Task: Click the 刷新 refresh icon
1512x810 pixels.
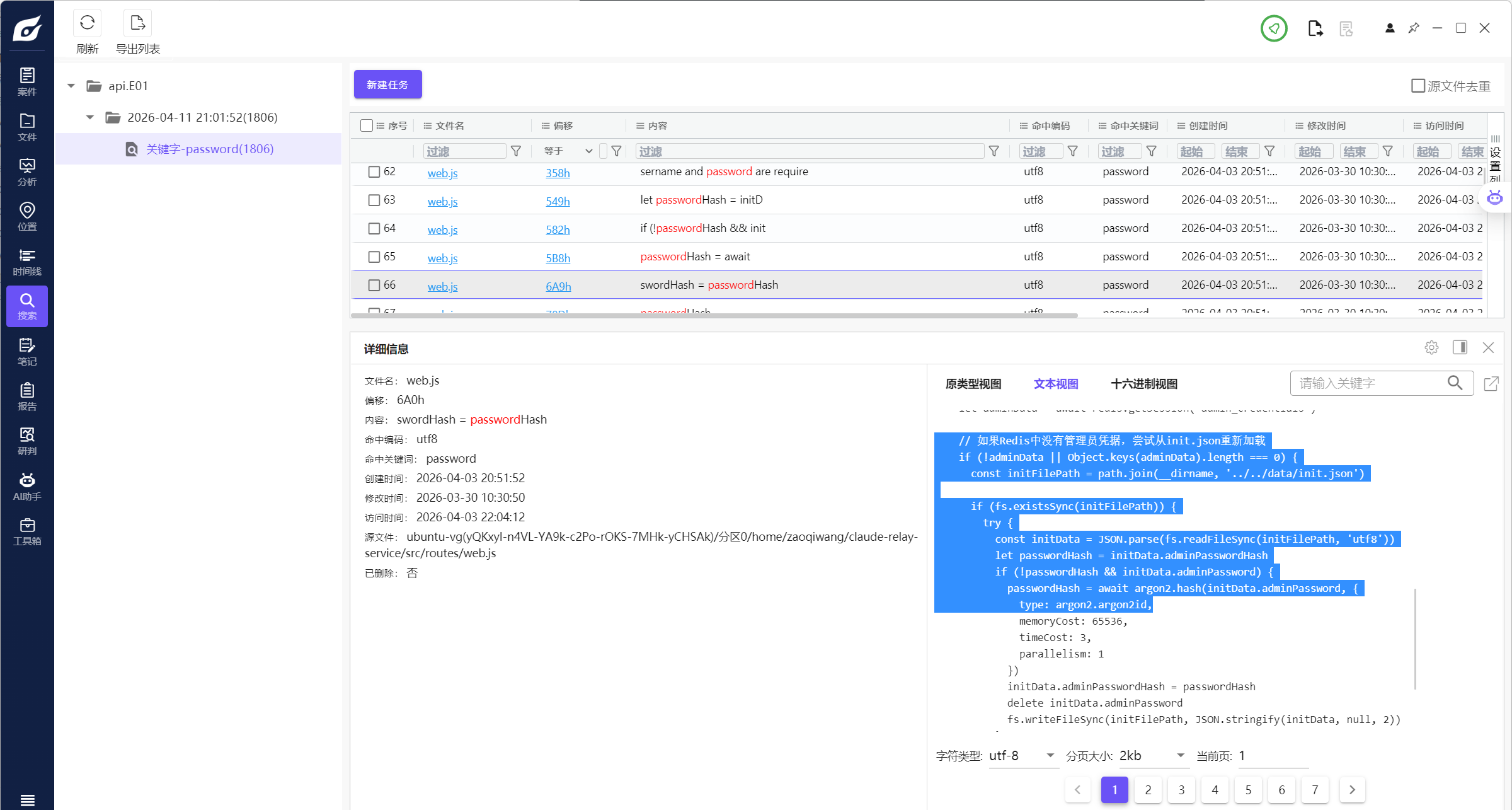Action: (x=87, y=23)
